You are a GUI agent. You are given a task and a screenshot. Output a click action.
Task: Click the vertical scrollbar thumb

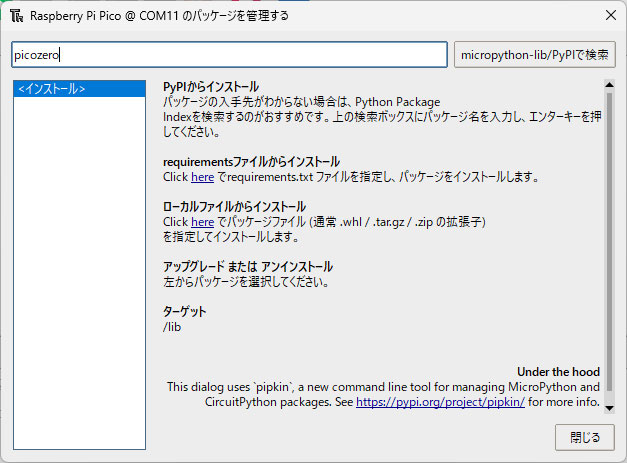point(609,241)
